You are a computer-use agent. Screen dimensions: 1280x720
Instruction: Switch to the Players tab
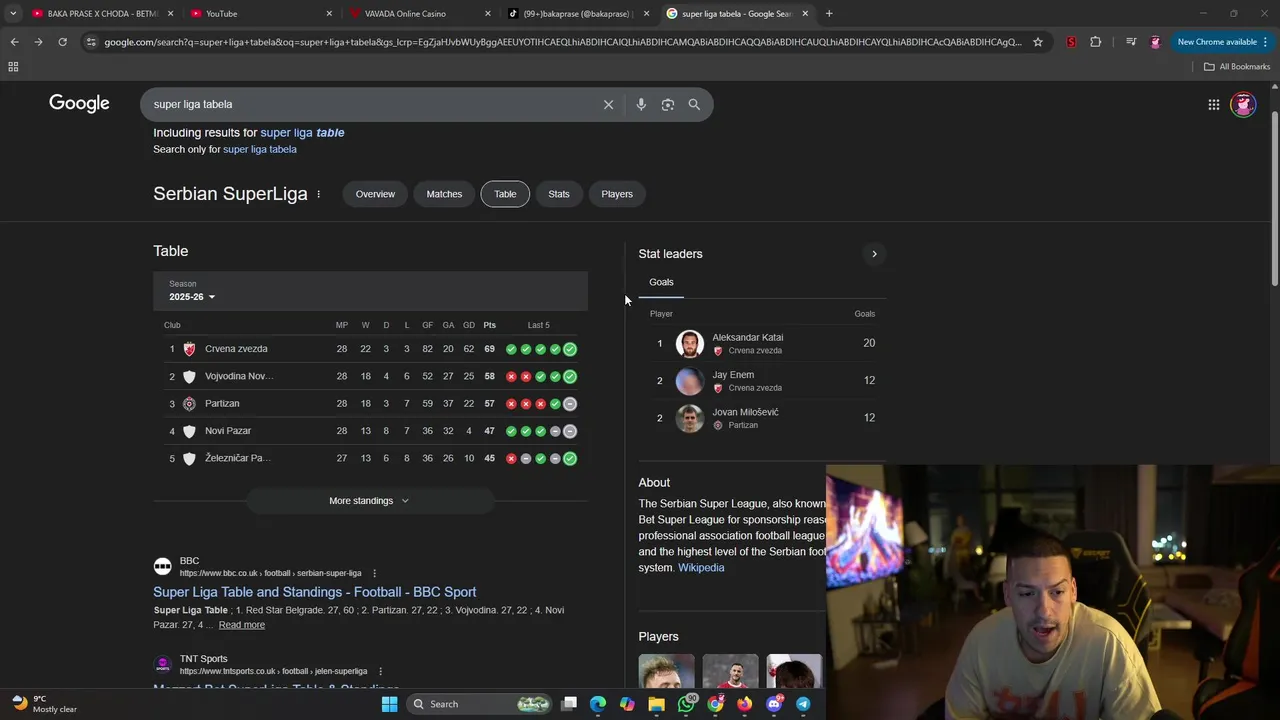tap(617, 194)
